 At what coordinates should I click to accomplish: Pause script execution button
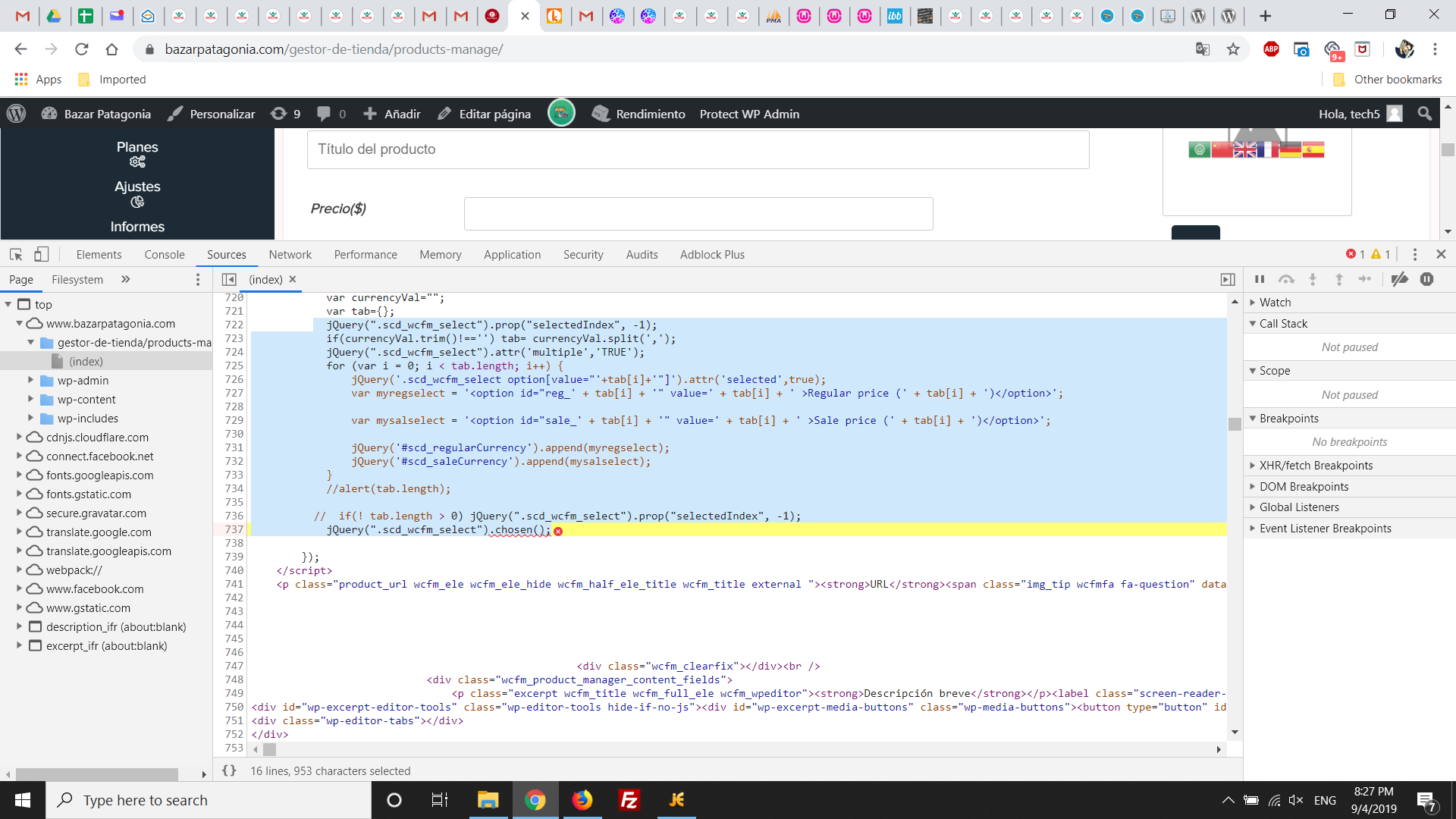pos(1260,279)
